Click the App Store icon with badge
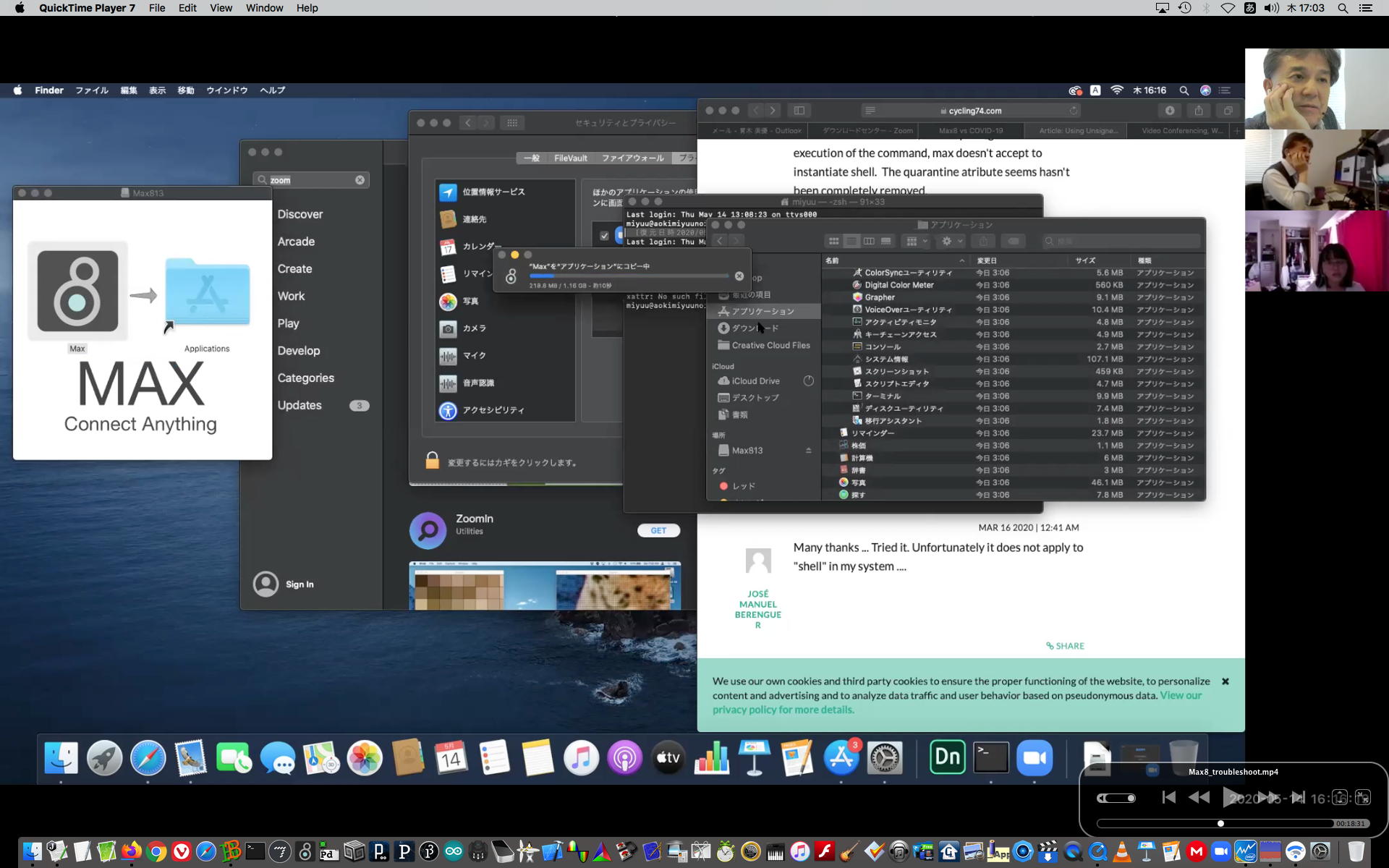1389x868 pixels. 841,758
